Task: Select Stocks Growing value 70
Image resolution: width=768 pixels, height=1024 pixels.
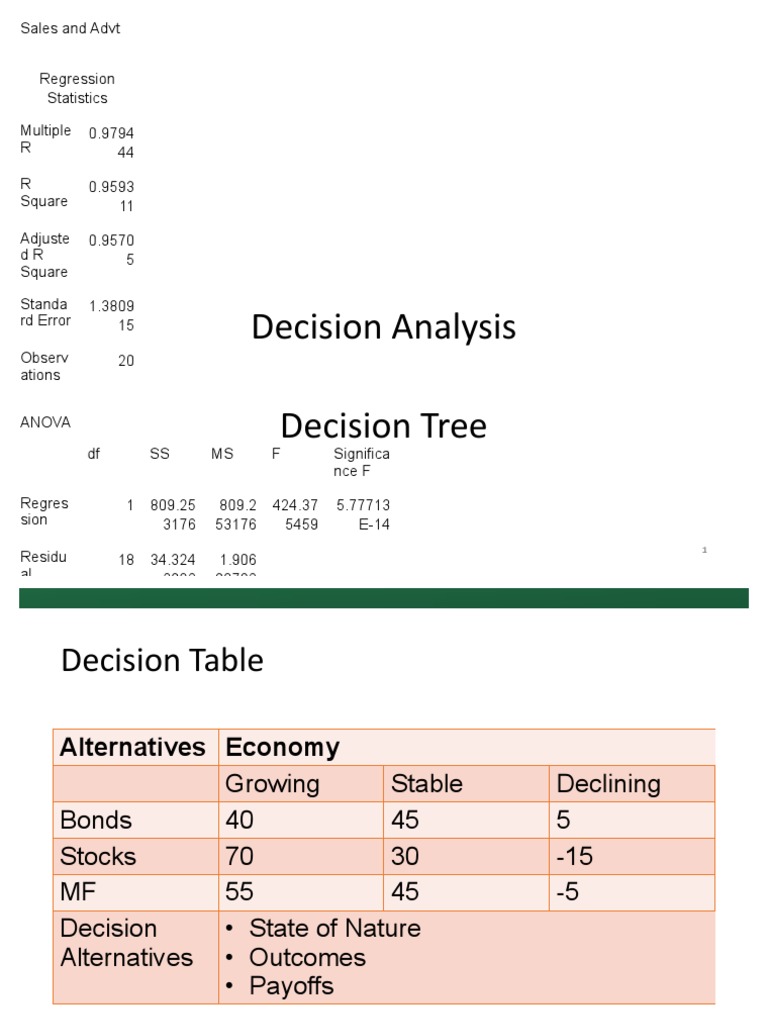Action: click(x=240, y=856)
